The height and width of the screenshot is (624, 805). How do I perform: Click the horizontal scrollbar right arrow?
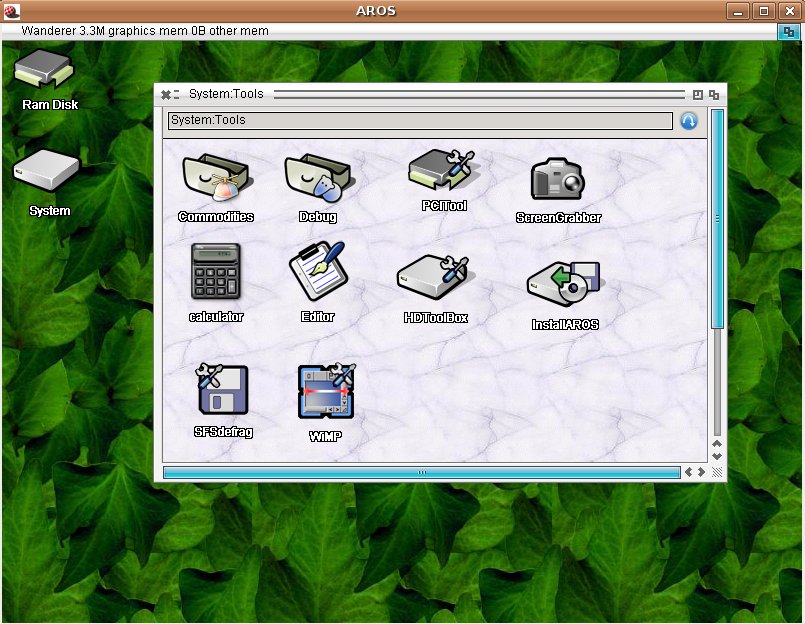[701, 472]
